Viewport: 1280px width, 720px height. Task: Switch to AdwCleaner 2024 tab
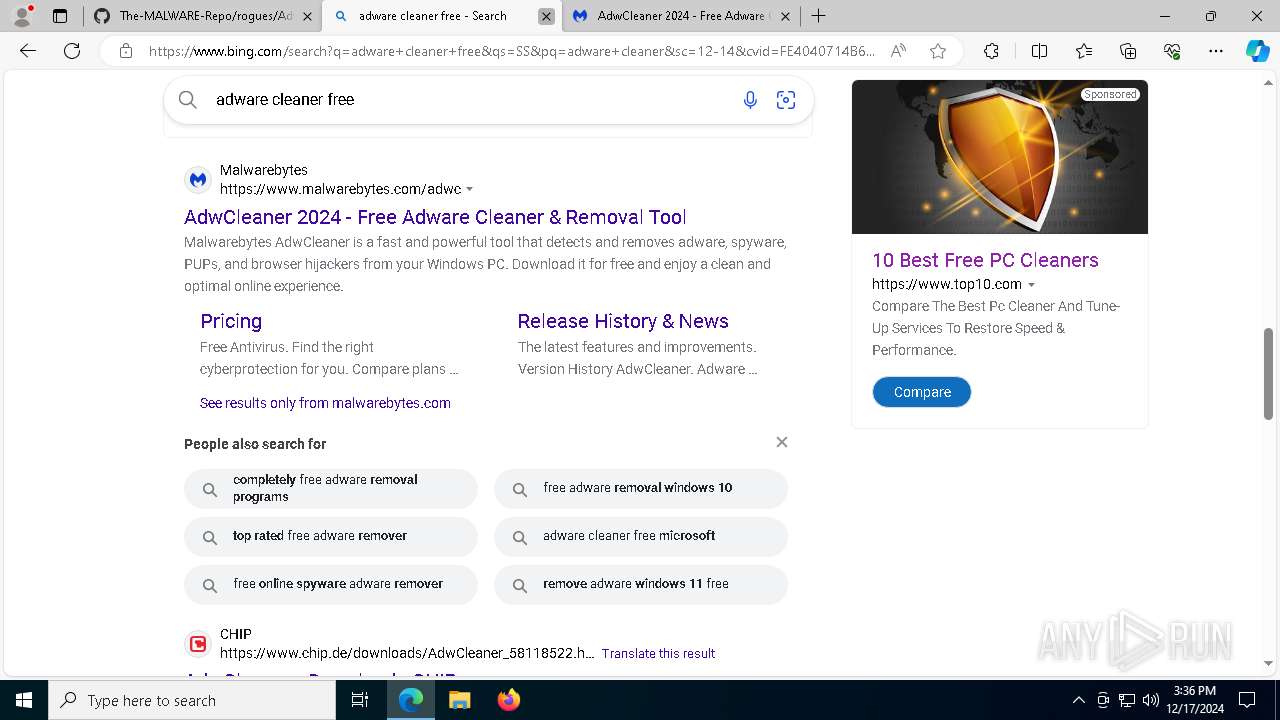pos(683,16)
